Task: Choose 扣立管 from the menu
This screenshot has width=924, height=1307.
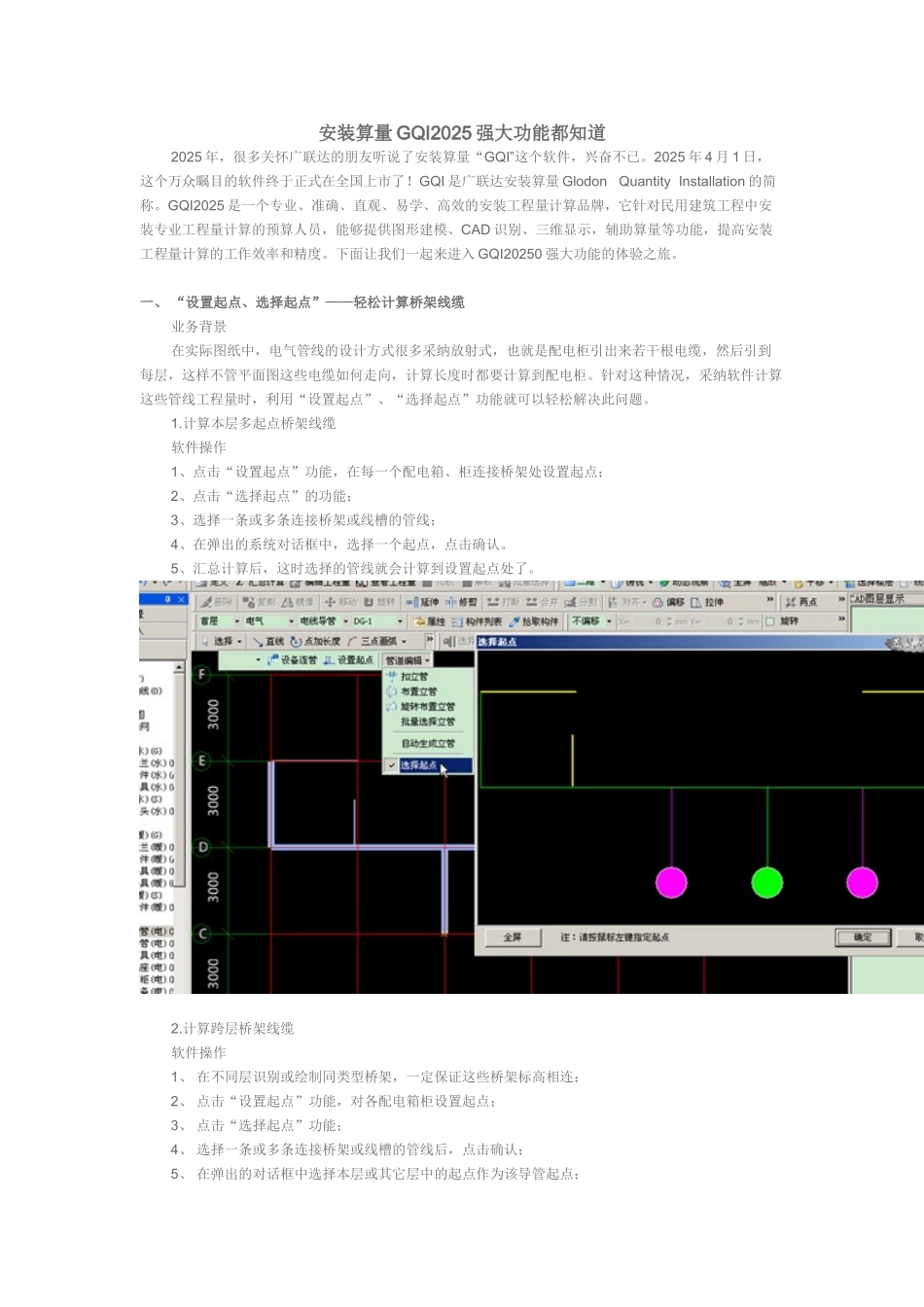Action: click(413, 677)
